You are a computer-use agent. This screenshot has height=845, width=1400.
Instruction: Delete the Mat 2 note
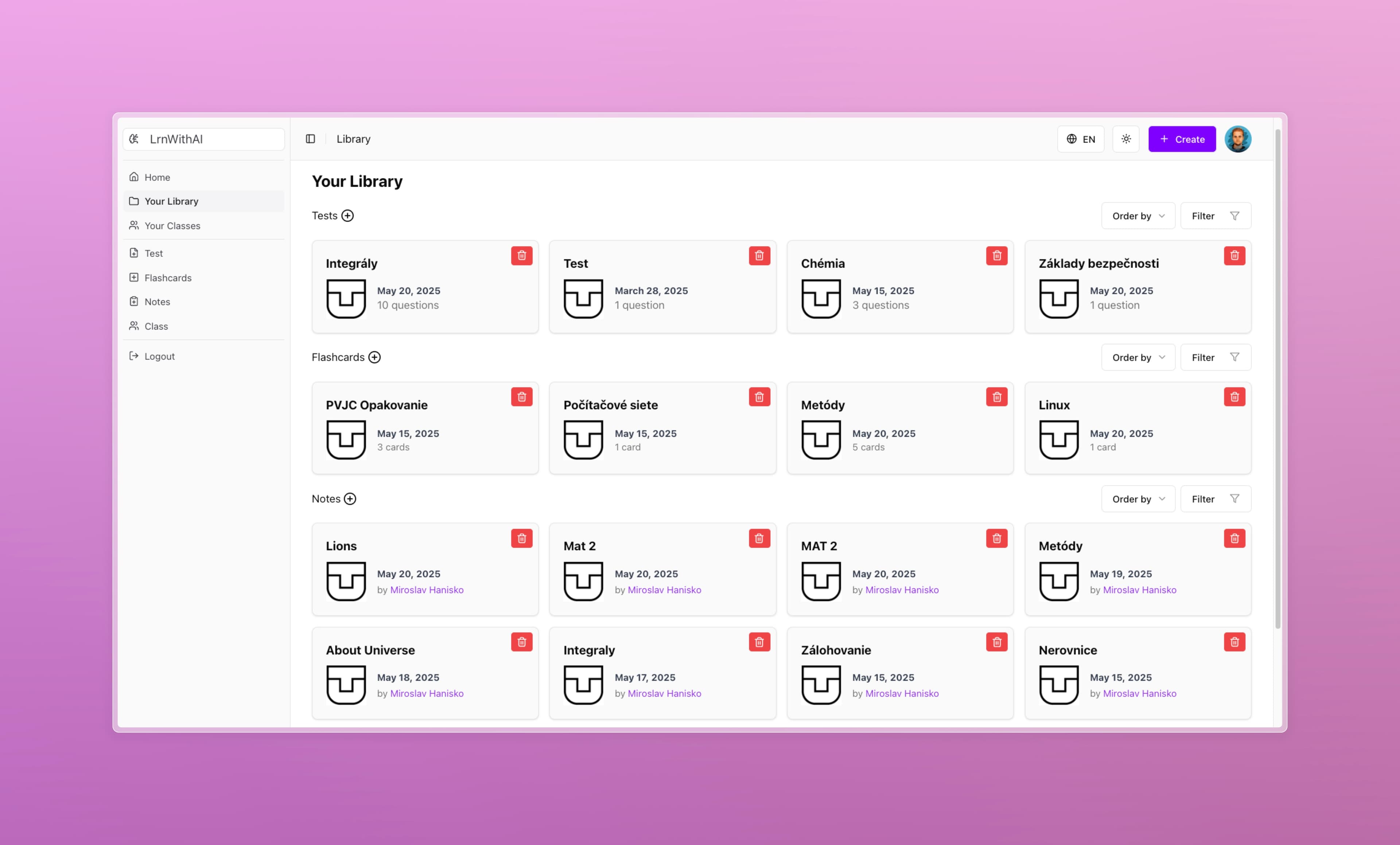pos(759,538)
